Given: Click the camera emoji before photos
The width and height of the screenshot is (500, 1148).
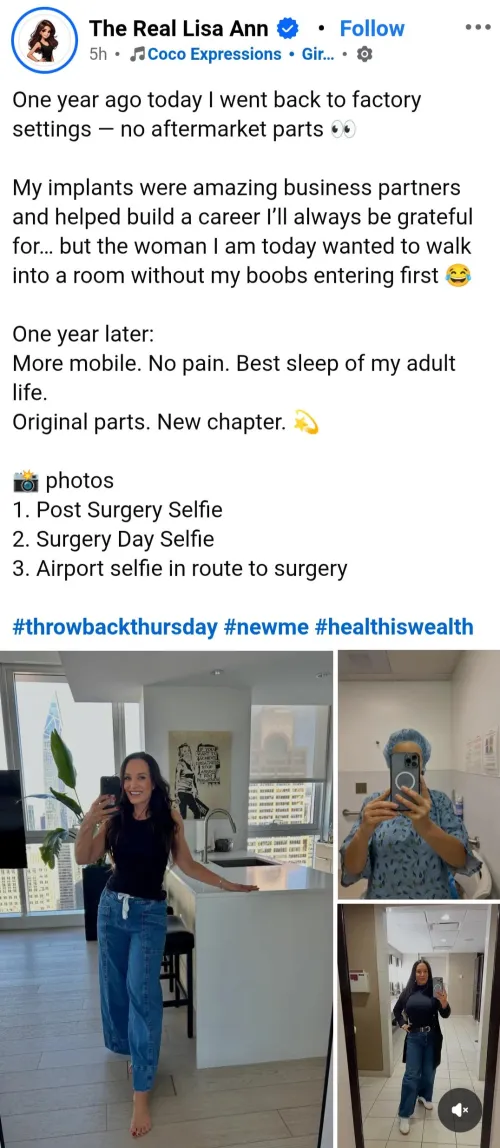Looking at the screenshot, I should click(26, 481).
